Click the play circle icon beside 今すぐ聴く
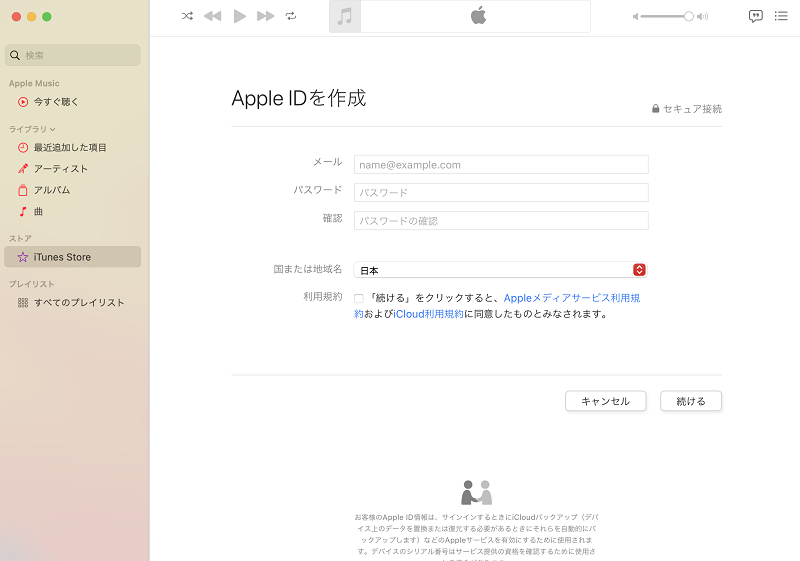Screen dimensions: 800x561 (x=23, y=102)
